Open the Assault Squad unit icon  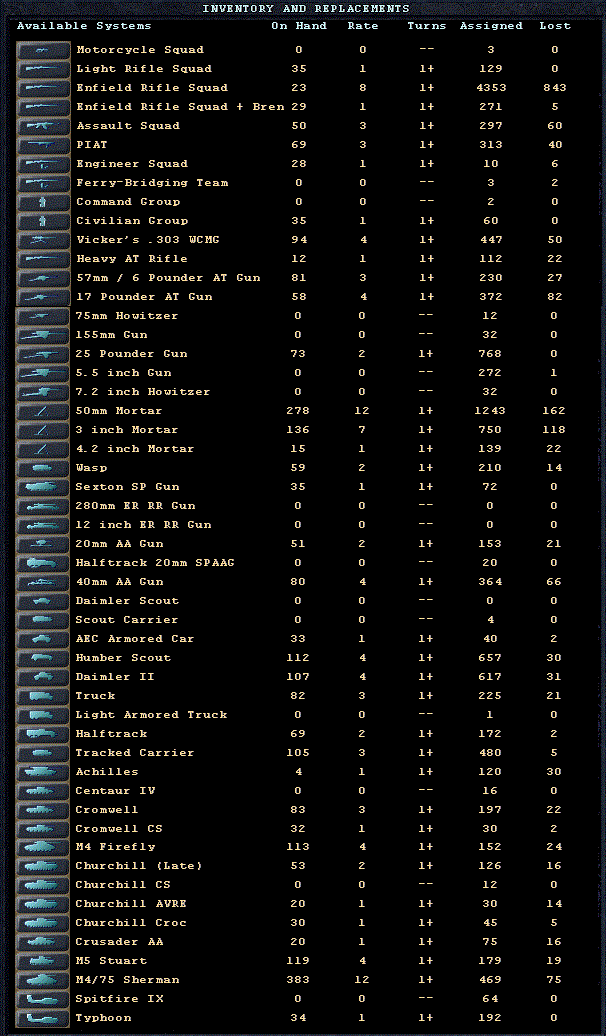tap(43, 126)
